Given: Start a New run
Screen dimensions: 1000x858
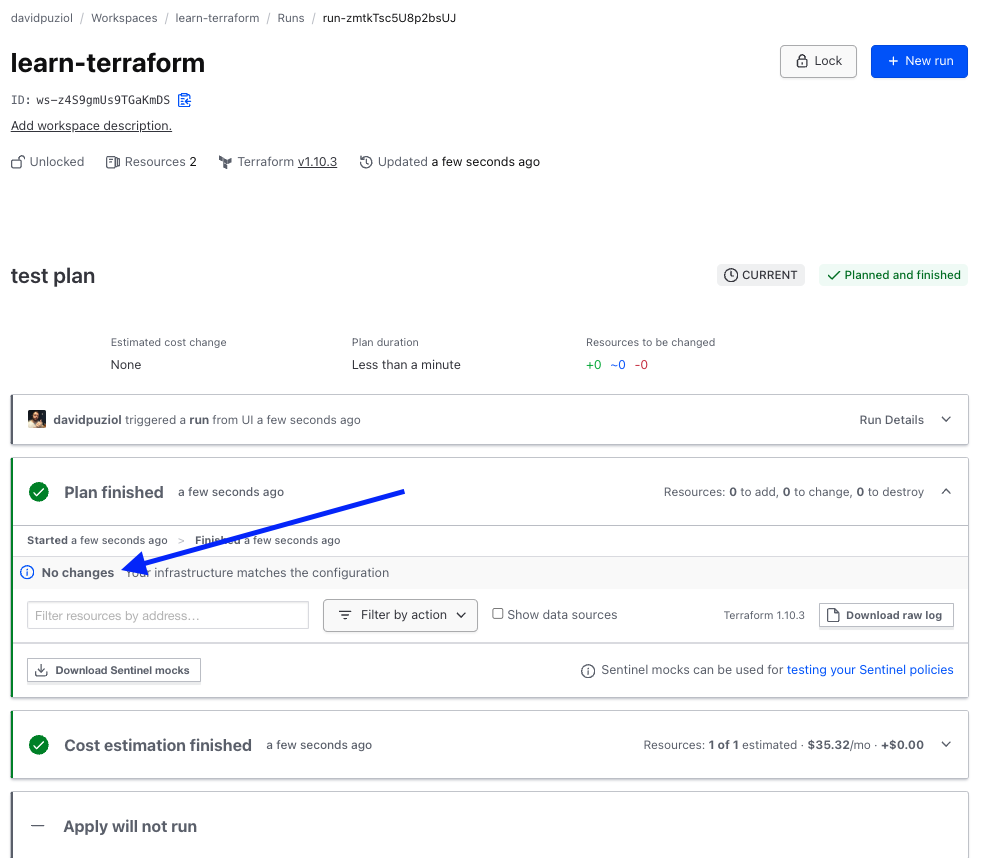Looking at the screenshot, I should (919, 61).
